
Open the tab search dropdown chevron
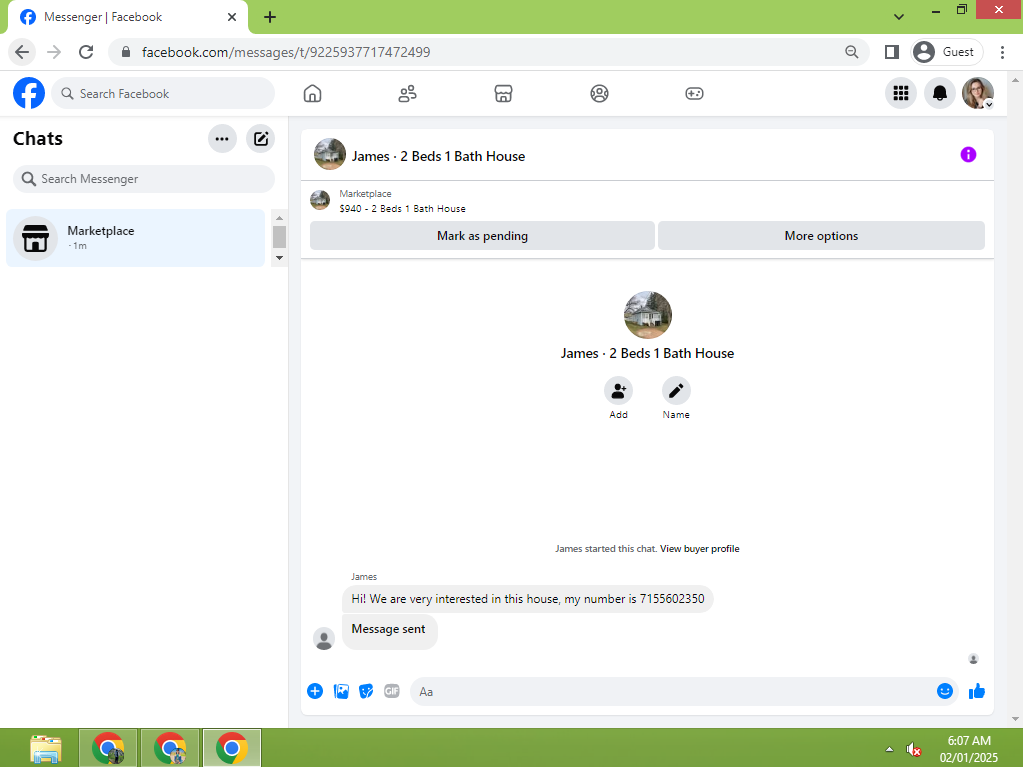pos(898,17)
